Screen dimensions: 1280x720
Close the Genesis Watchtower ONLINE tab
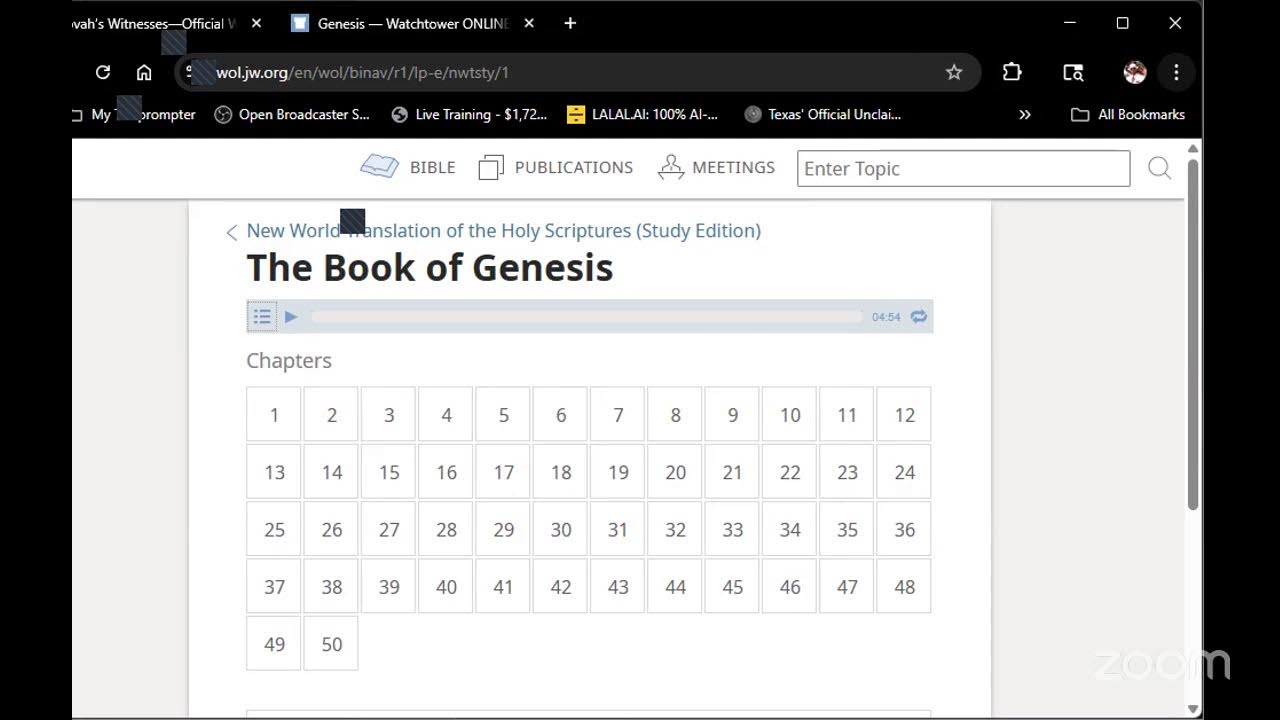coord(529,23)
